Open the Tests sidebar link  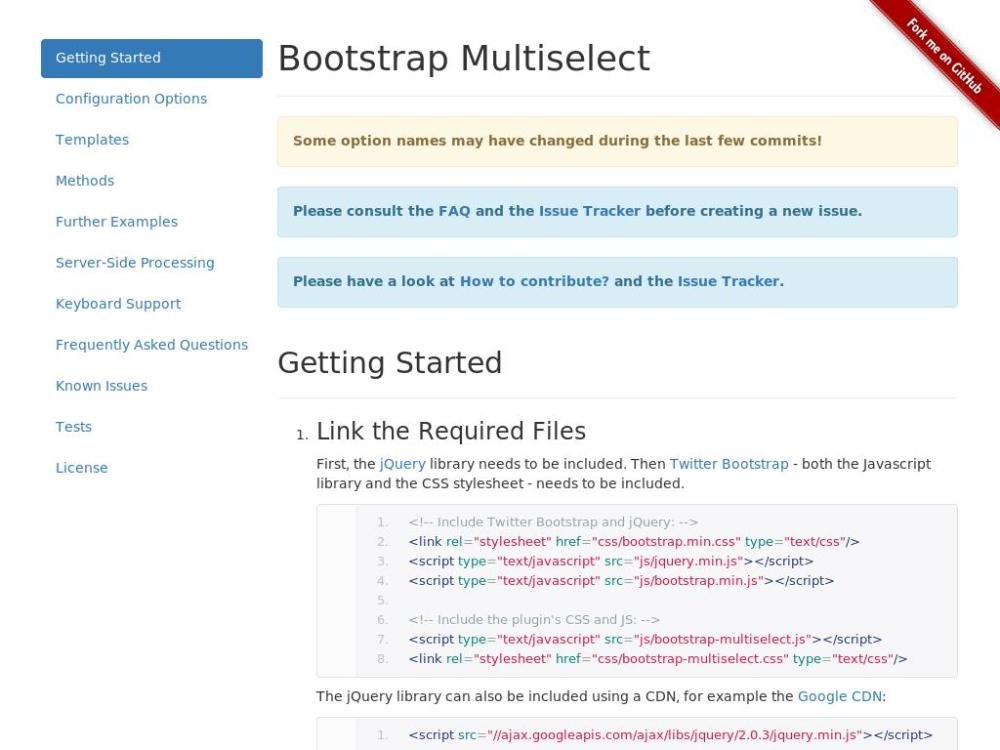(x=74, y=427)
